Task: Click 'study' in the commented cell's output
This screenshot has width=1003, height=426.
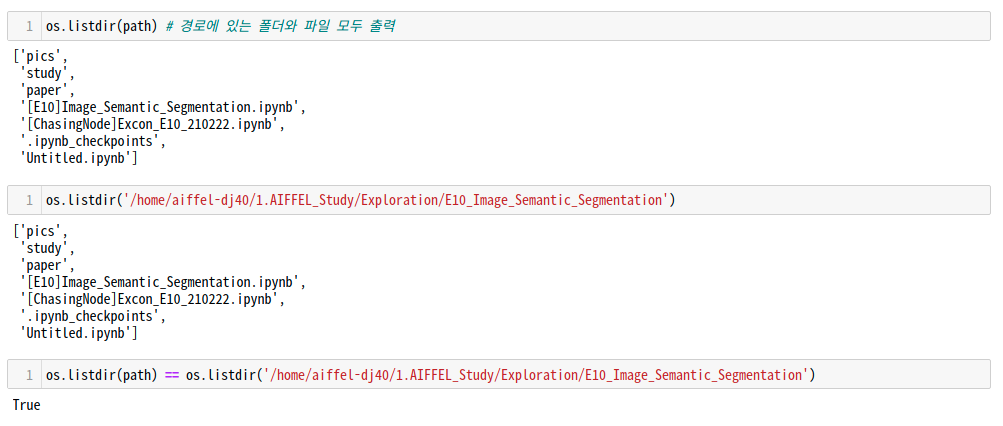Action: [44, 73]
